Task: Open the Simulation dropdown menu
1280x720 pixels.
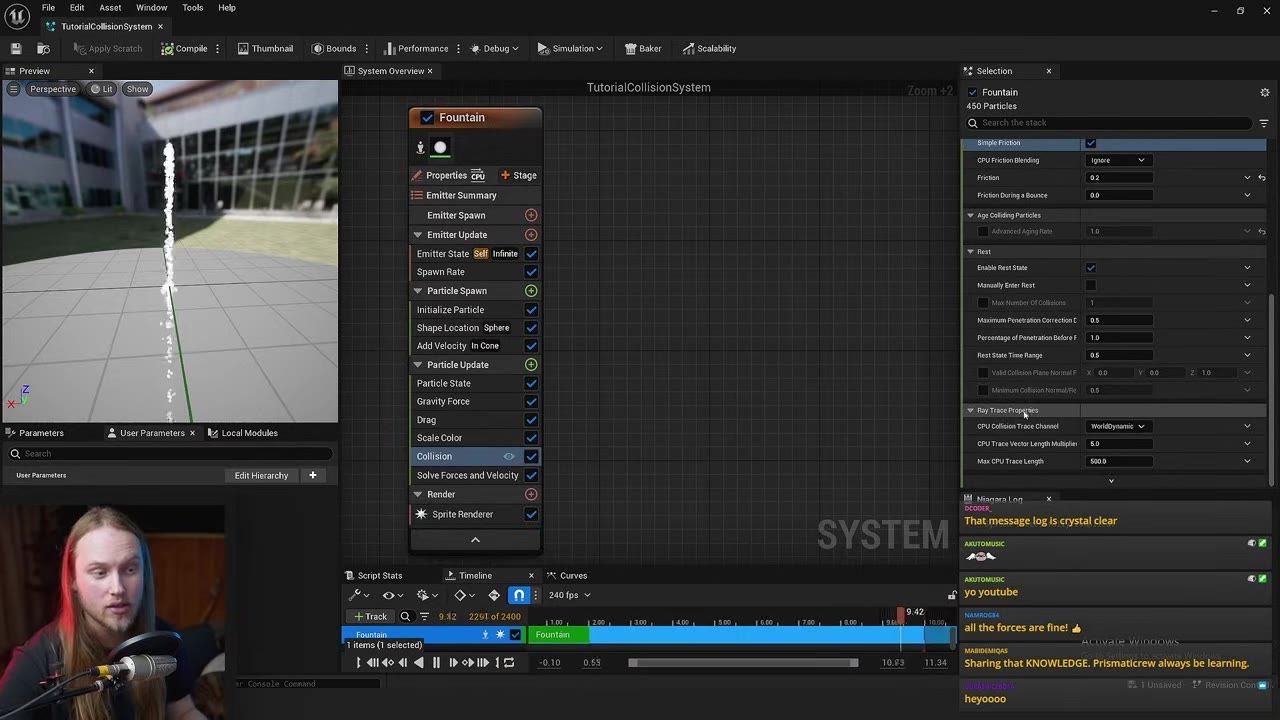Action: [x=569, y=48]
